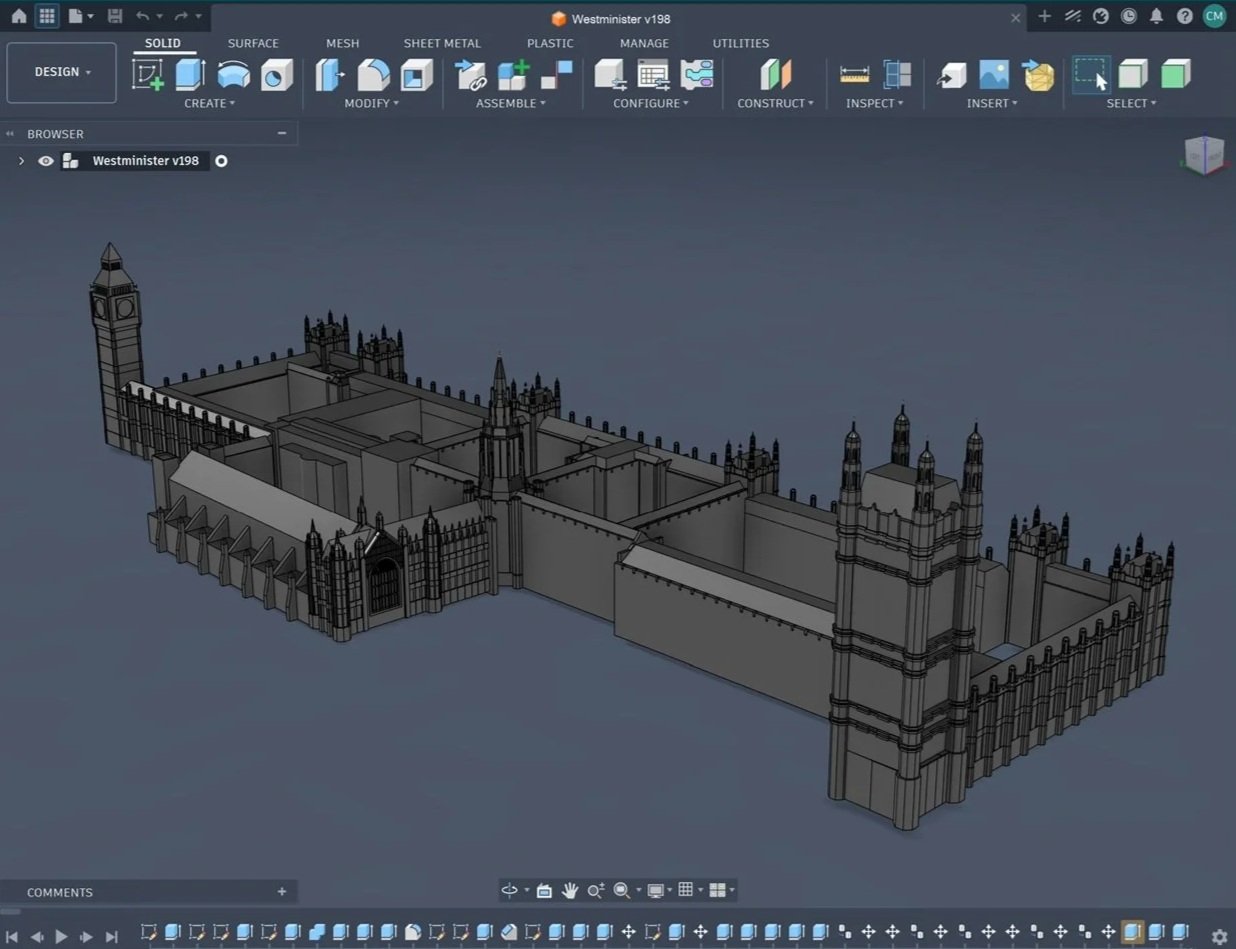Click the Look At icon in navigation bar
The height and width of the screenshot is (949, 1236).
click(544, 890)
